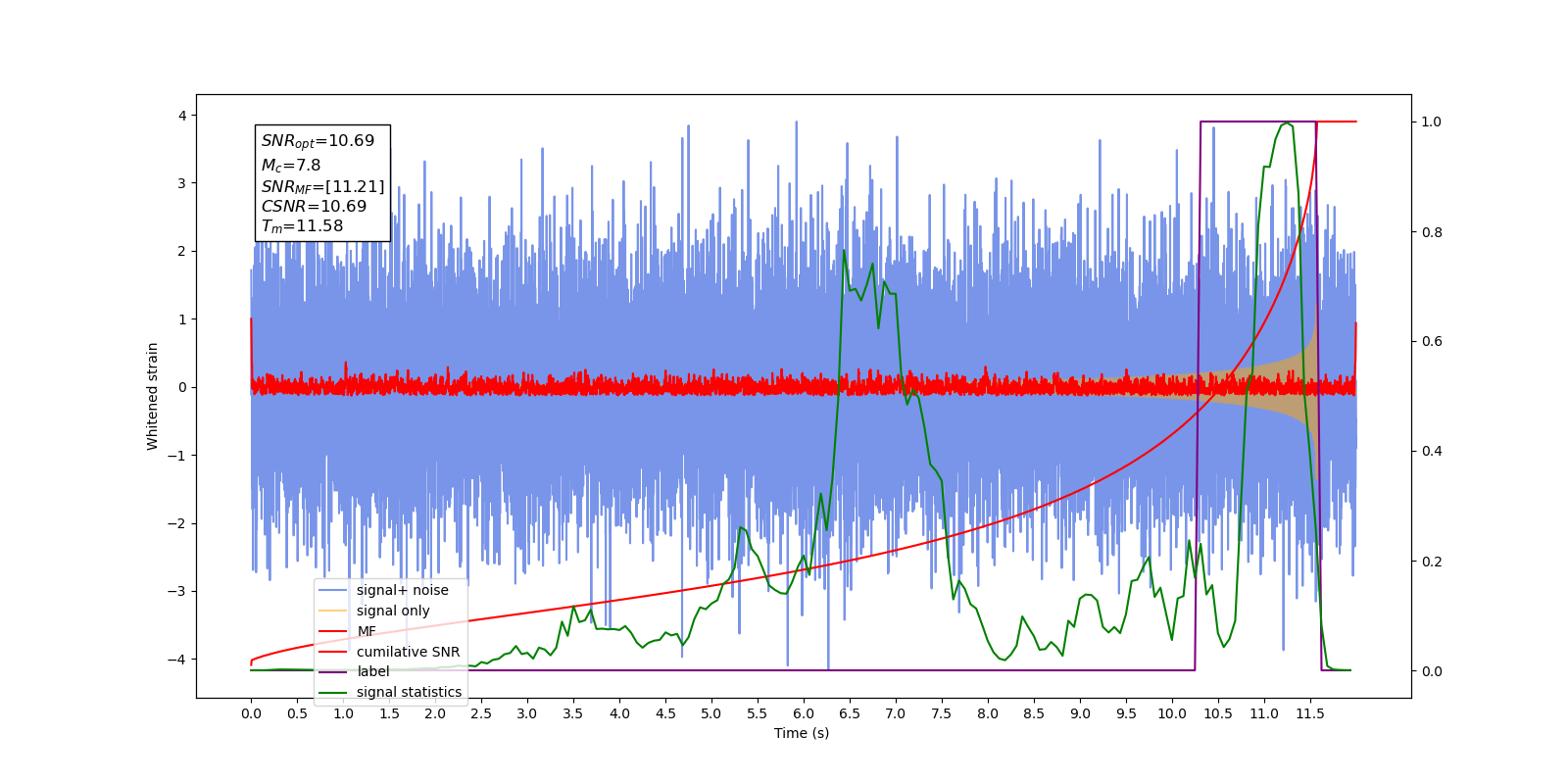Click the Mc=7.8 annotation
The image size is (1568, 784).
tap(291, 166)
